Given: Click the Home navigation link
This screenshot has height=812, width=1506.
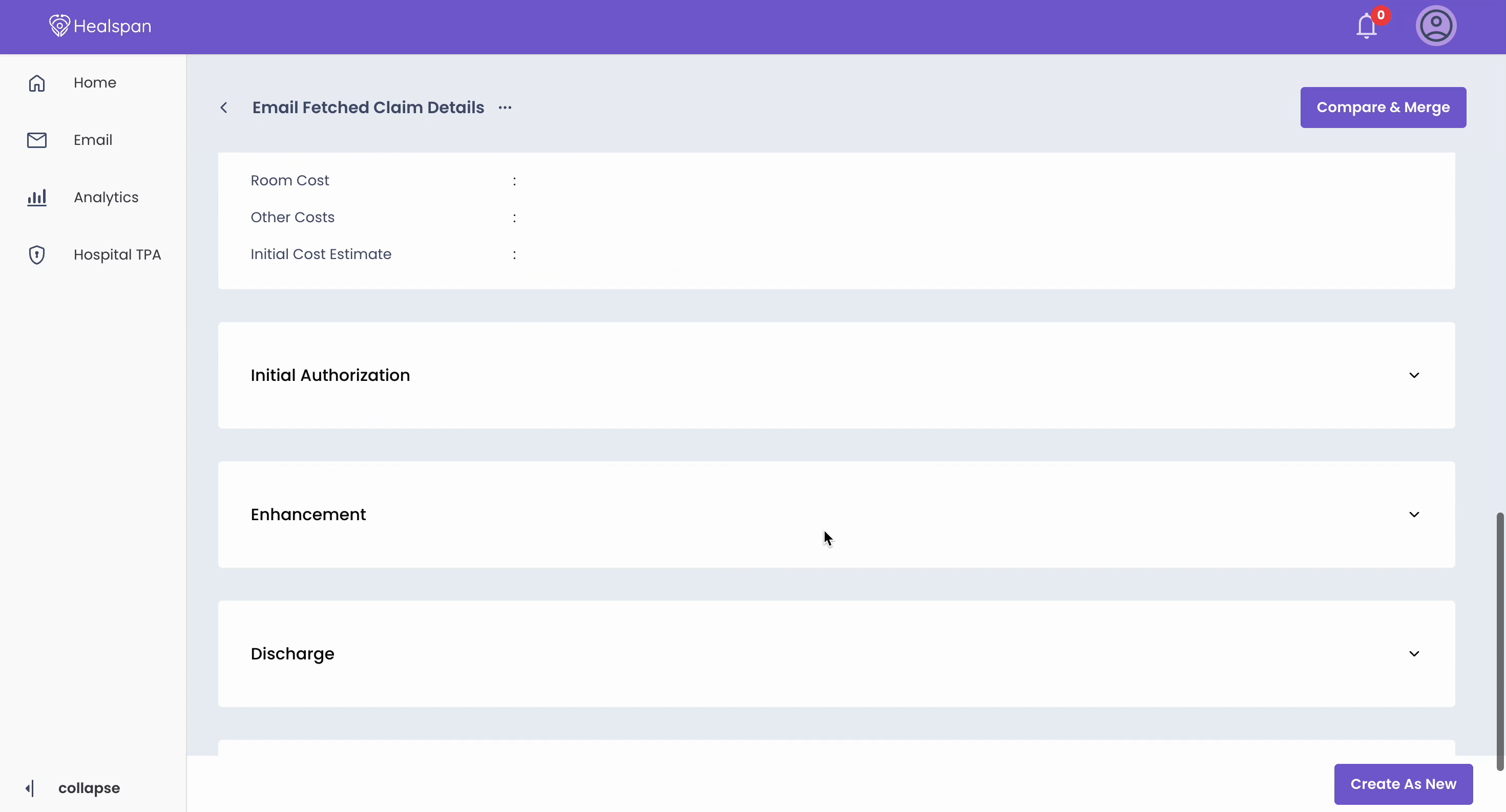Looking at the screenshot, I should point(95,83).
